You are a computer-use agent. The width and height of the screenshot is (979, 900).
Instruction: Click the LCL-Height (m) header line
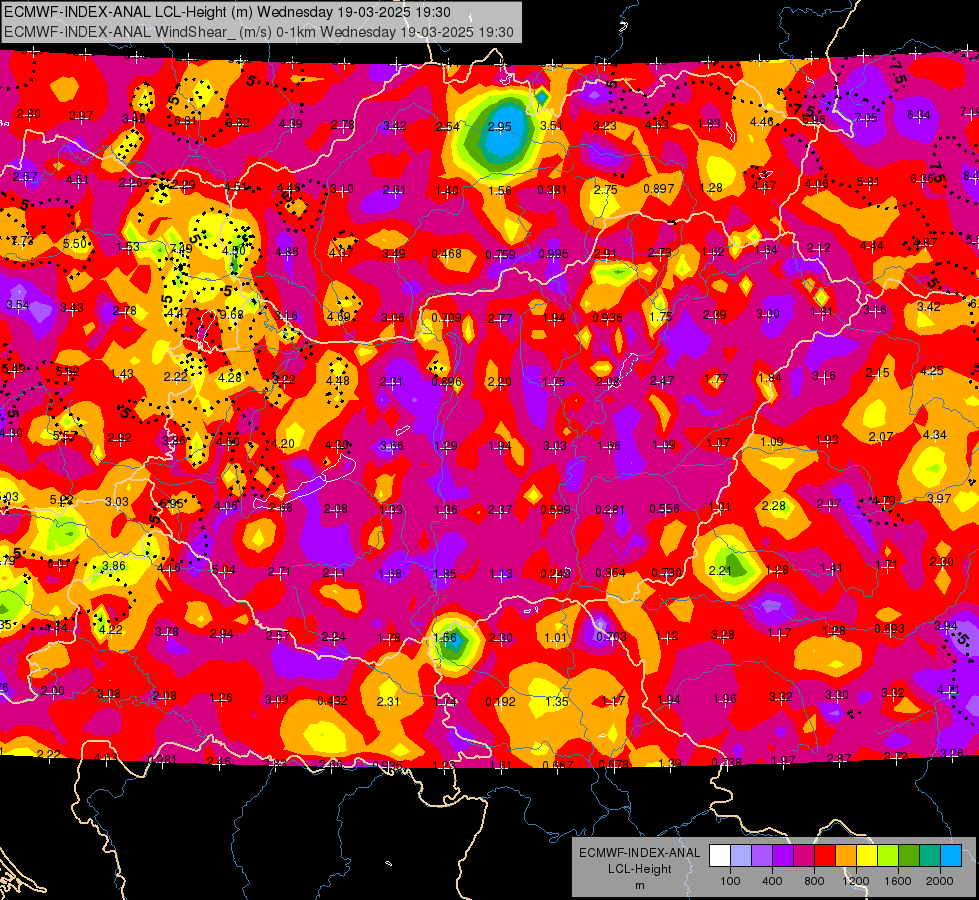[x=227, y=12]
